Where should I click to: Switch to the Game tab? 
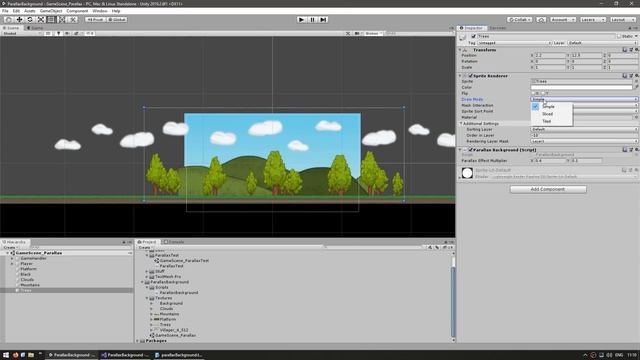(35, 28)
